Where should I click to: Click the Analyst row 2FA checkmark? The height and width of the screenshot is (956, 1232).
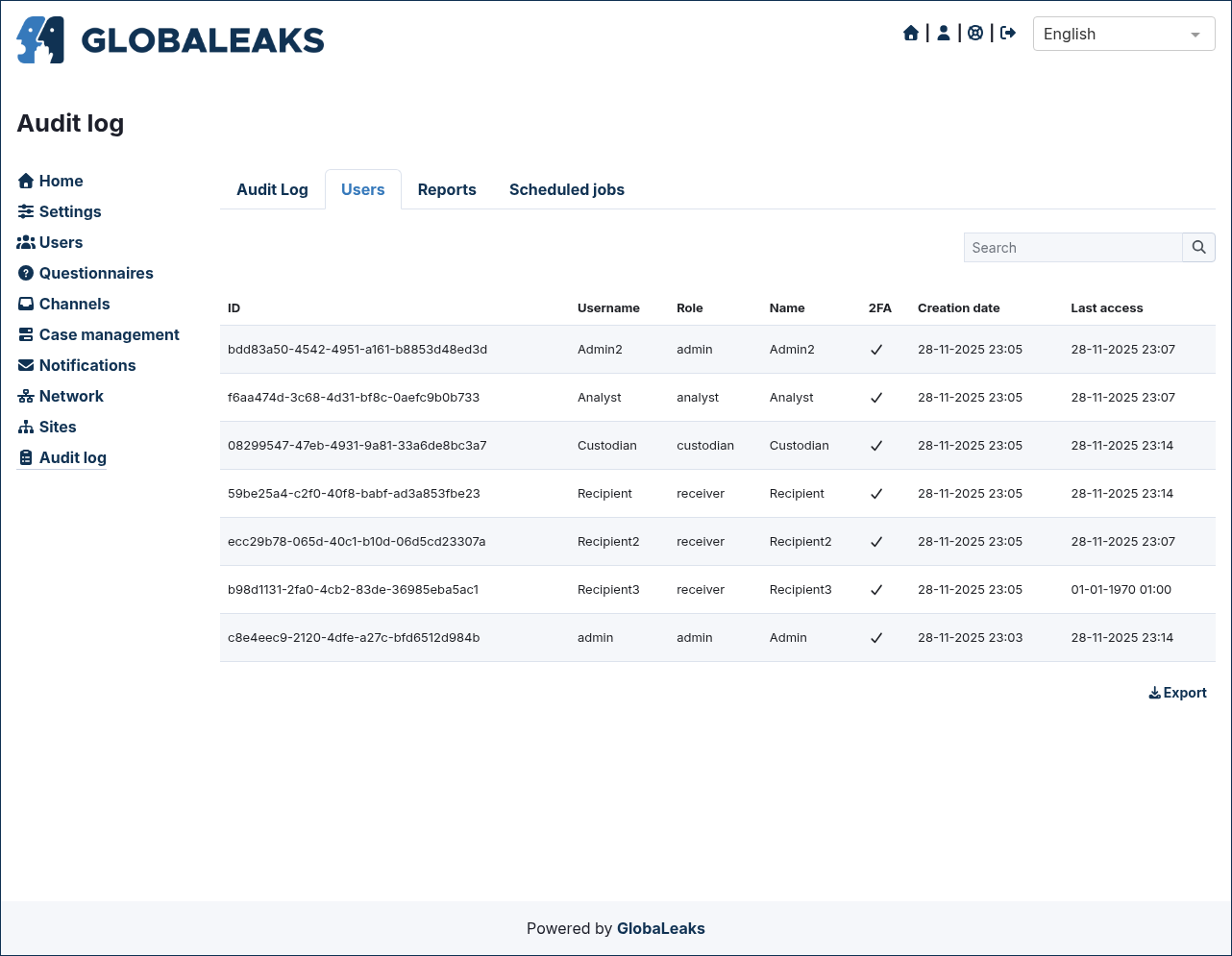click(x=876, y=398)
